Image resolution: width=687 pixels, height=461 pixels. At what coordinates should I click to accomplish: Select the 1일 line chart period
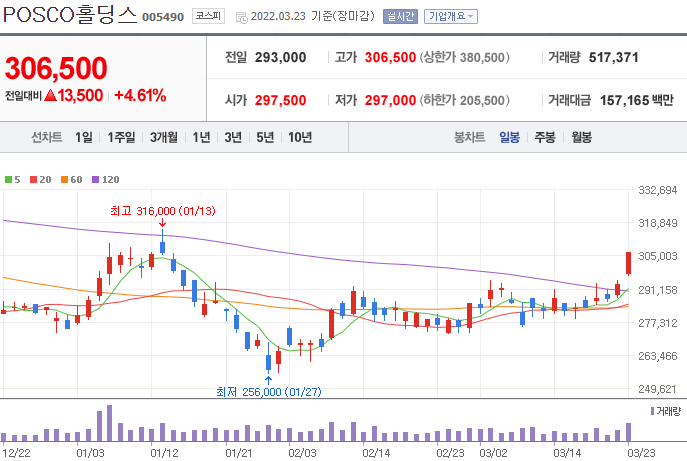(x=83, y=138)
